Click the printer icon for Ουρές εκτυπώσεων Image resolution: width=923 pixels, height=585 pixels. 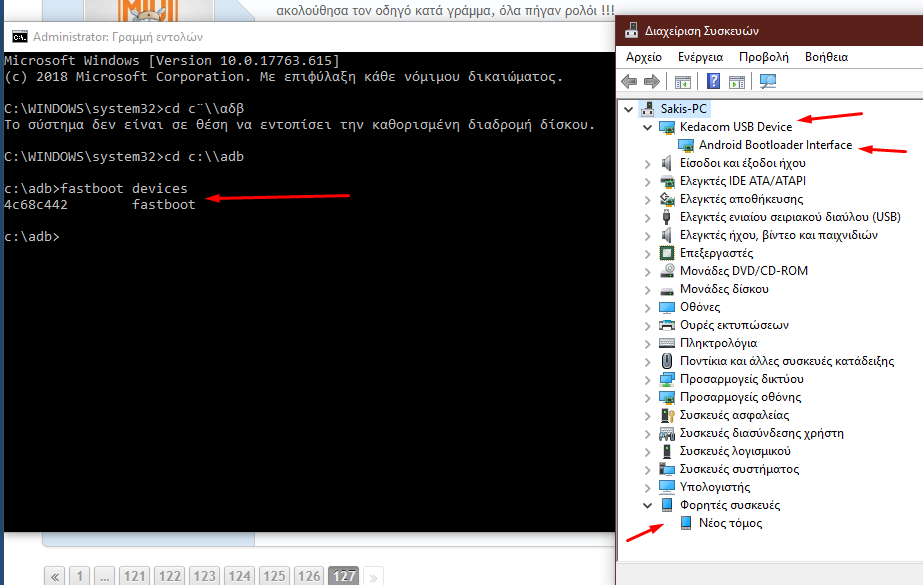point(667,325)
